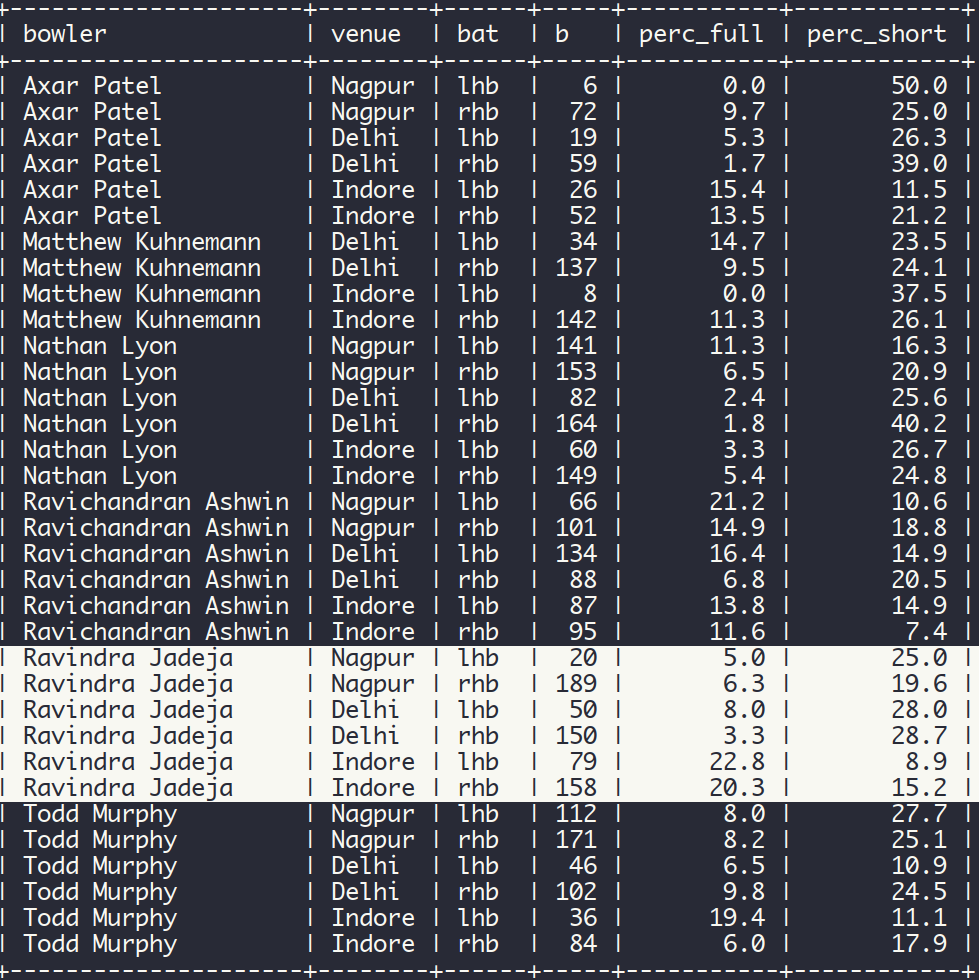The image size is (979, 980).
Task: Select the perc_short value 28.7
Action: [x=919, y=736]
